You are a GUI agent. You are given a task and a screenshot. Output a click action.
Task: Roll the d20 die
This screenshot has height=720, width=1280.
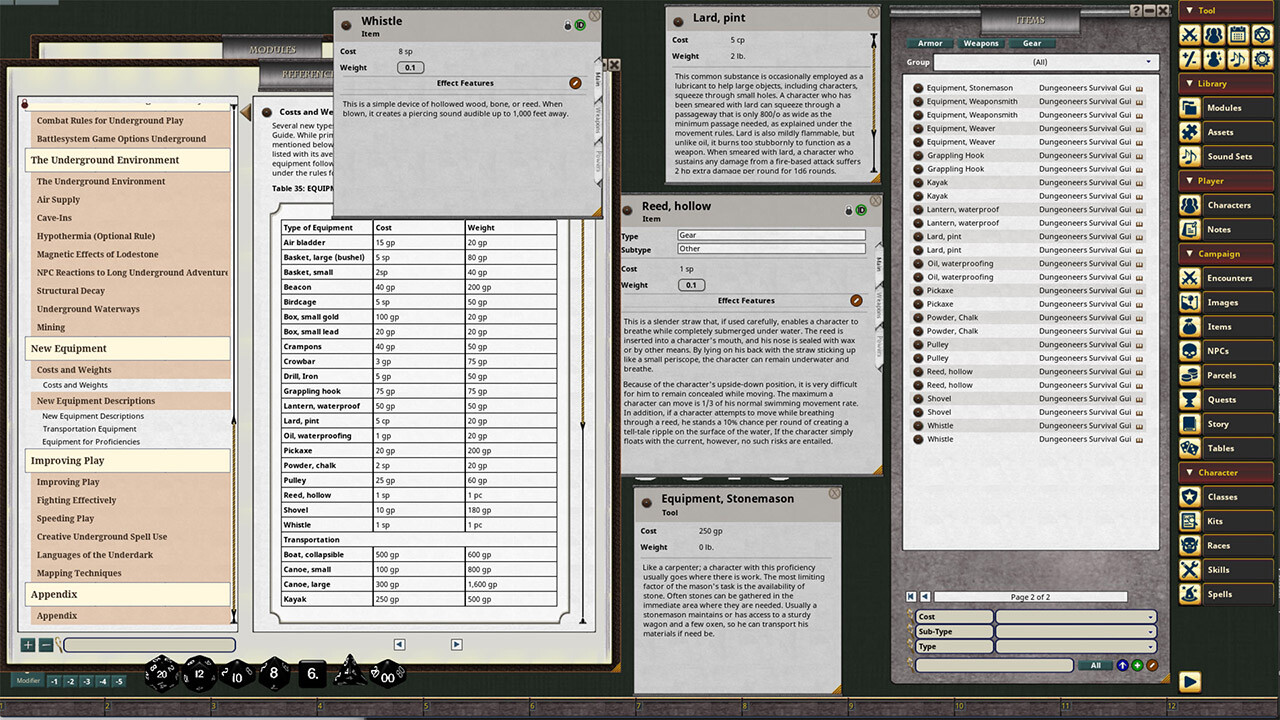point(162,673)
